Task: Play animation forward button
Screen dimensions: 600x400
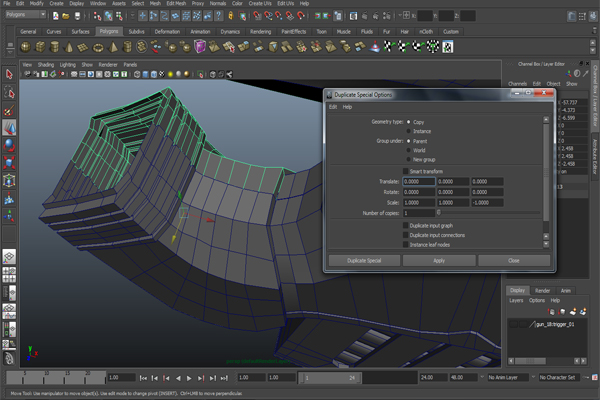Action: tap(189, 378)
